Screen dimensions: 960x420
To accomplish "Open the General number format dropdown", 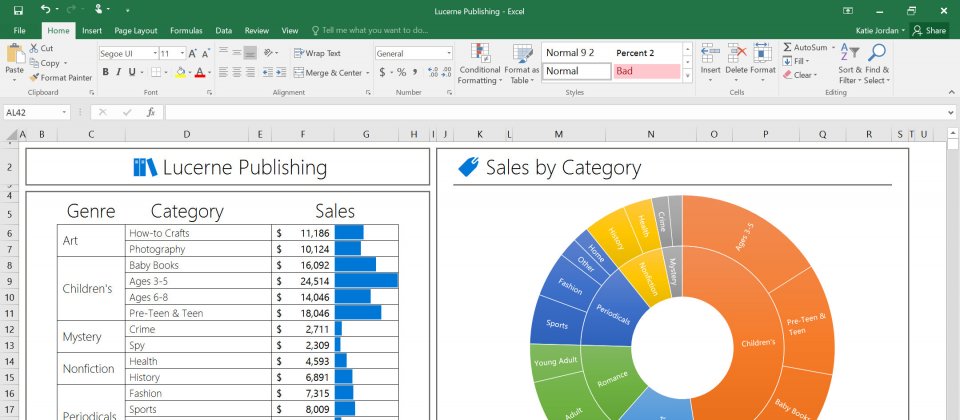I will [449, 54].
